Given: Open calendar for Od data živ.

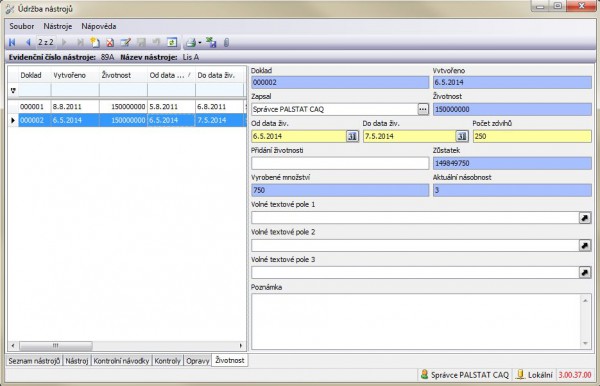Looking at the screenshot, I should coord(352,136).
